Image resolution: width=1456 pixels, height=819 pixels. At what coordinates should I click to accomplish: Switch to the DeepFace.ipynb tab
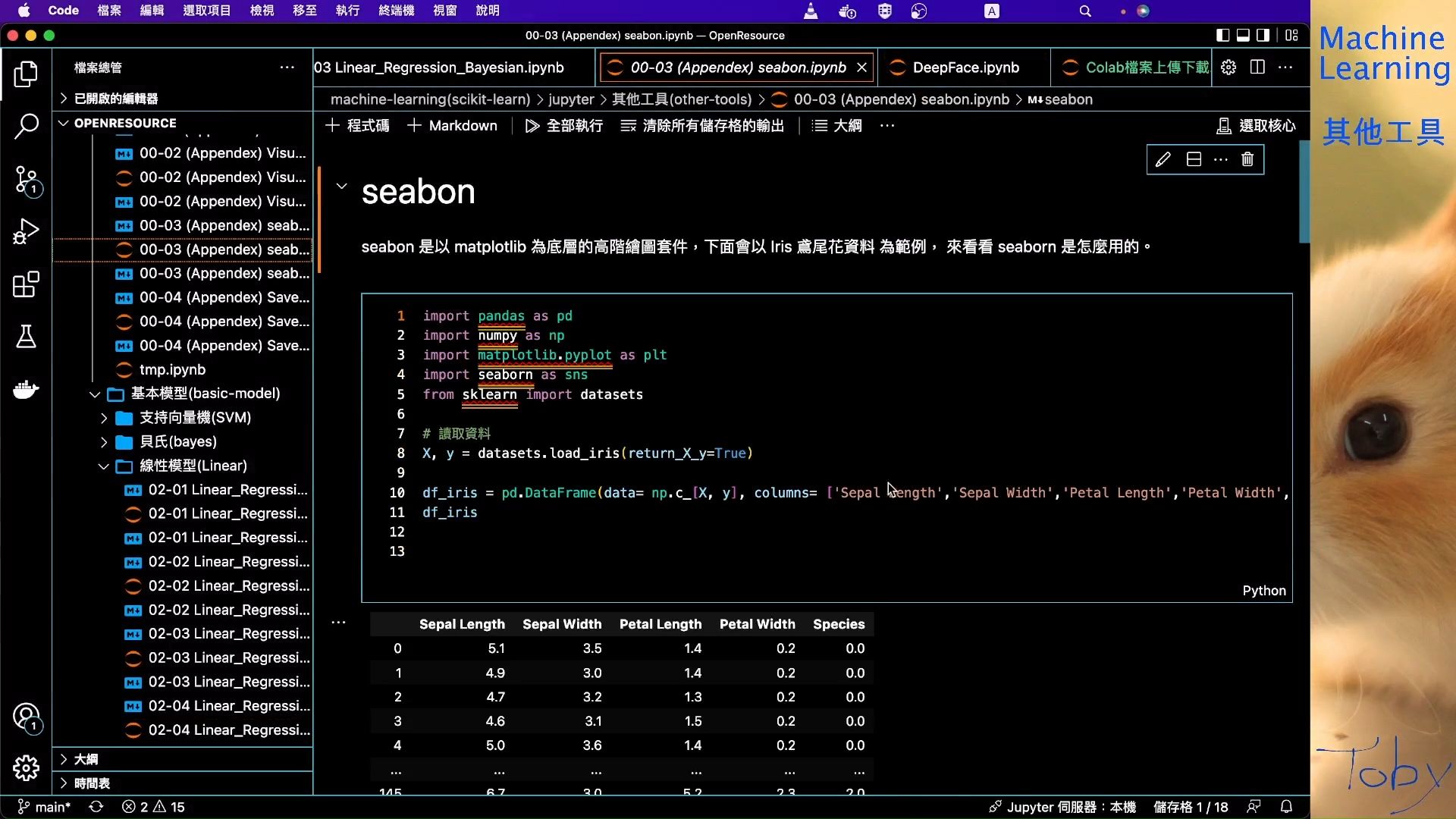point(965,67)
